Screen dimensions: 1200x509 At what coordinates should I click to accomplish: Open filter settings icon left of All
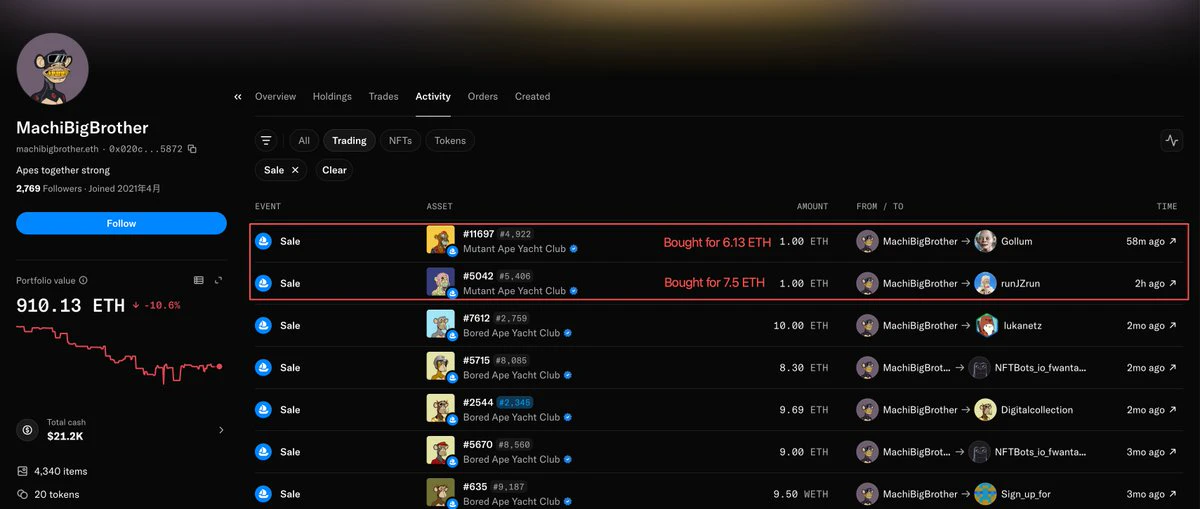point(266,141)
